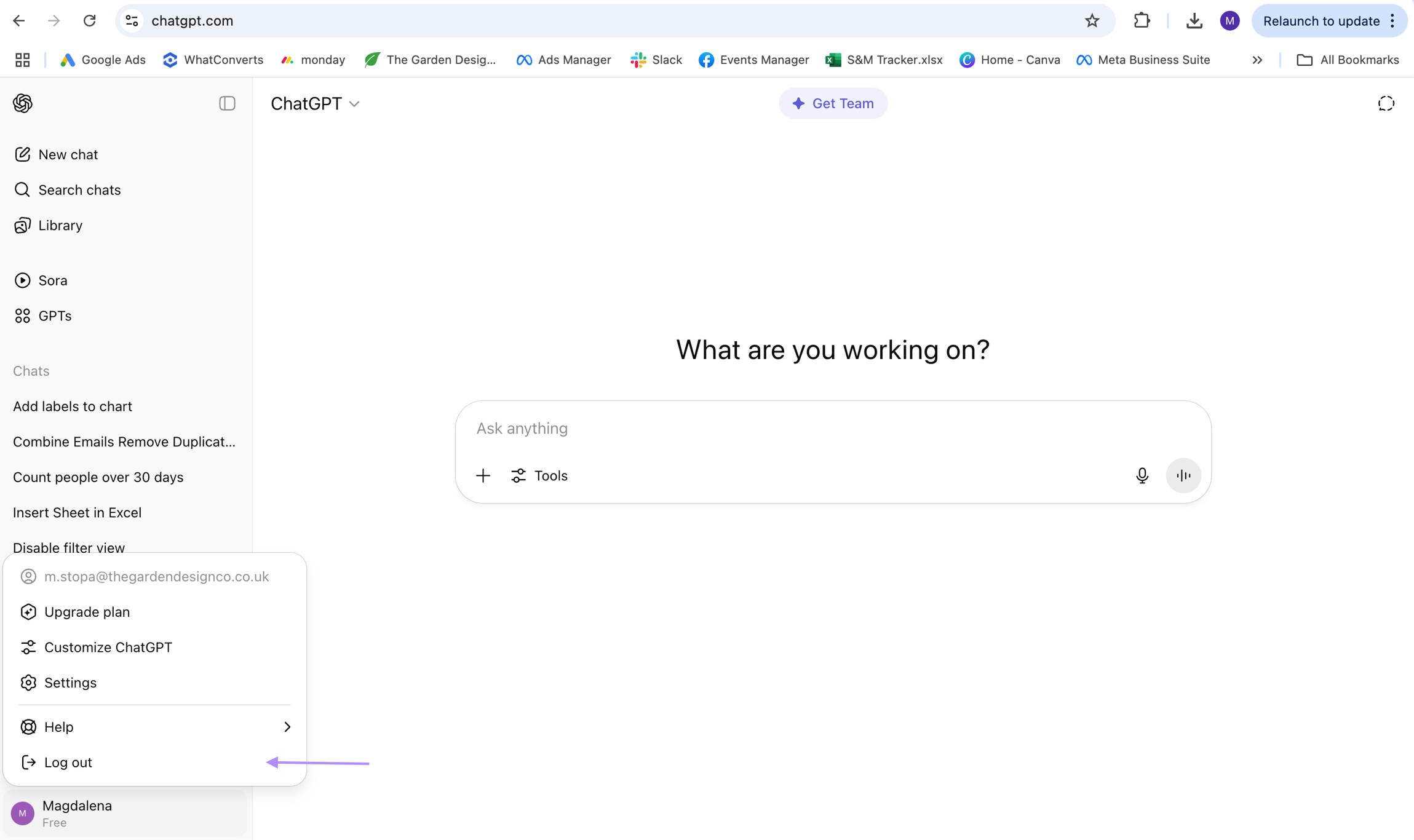Open the Tools options menu

[x=539, y=475]
